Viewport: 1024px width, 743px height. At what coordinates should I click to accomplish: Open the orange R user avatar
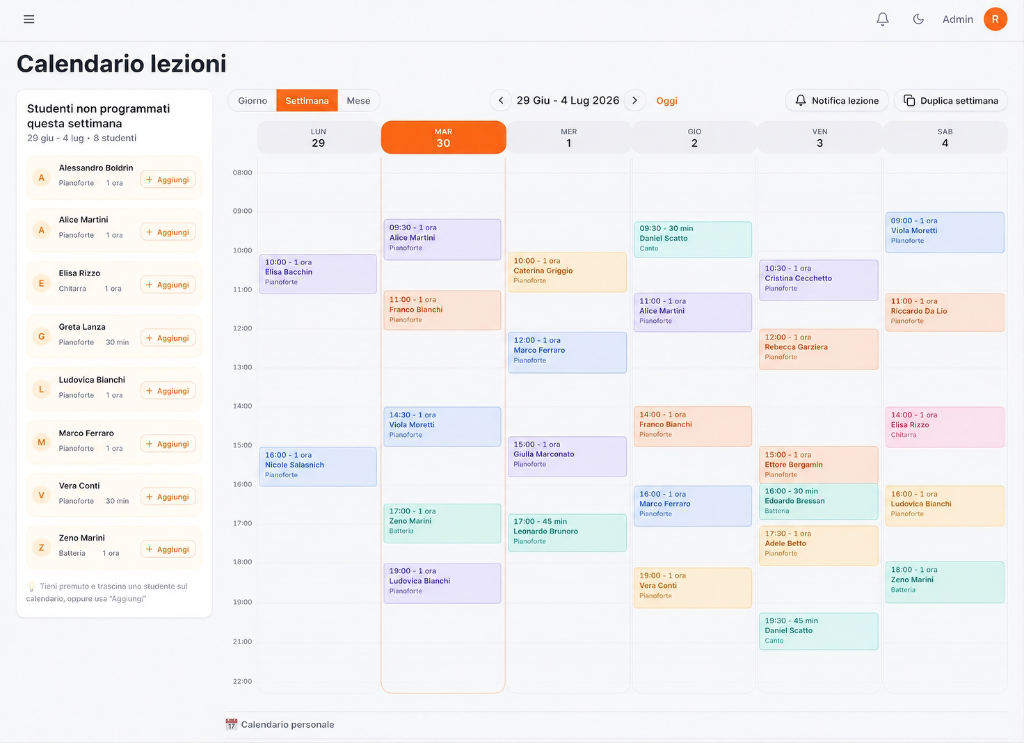click(x=995, y=19)
